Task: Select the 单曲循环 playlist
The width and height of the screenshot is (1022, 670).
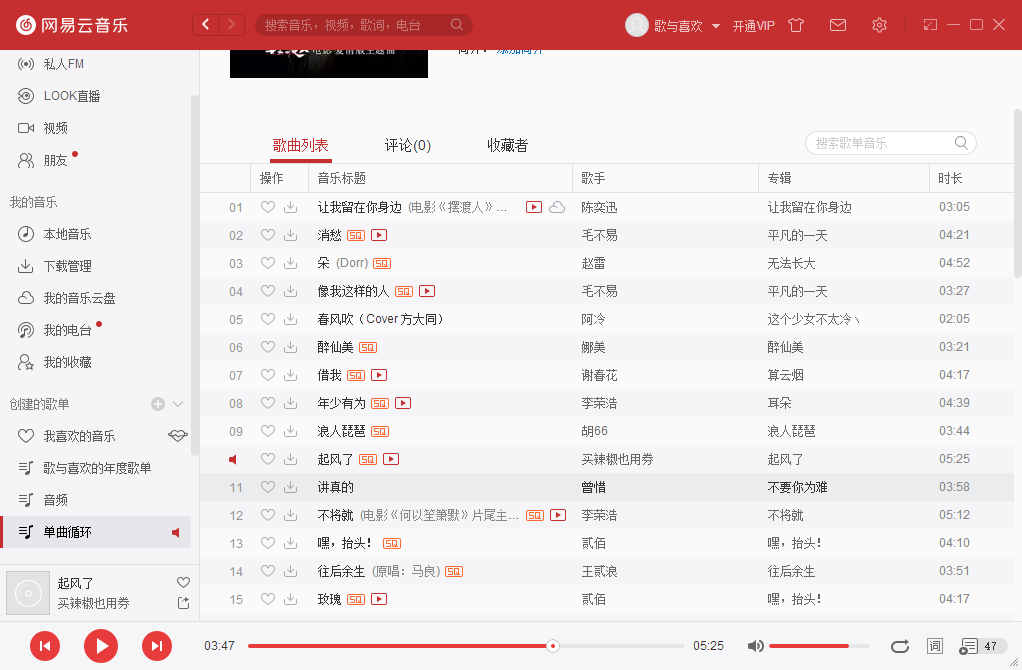Action: coord(95,532)
